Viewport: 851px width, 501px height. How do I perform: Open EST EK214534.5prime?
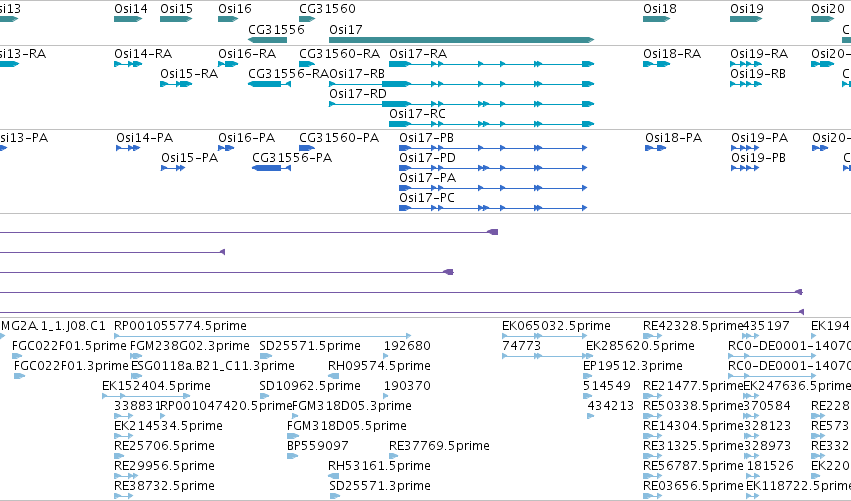(168, 426)
